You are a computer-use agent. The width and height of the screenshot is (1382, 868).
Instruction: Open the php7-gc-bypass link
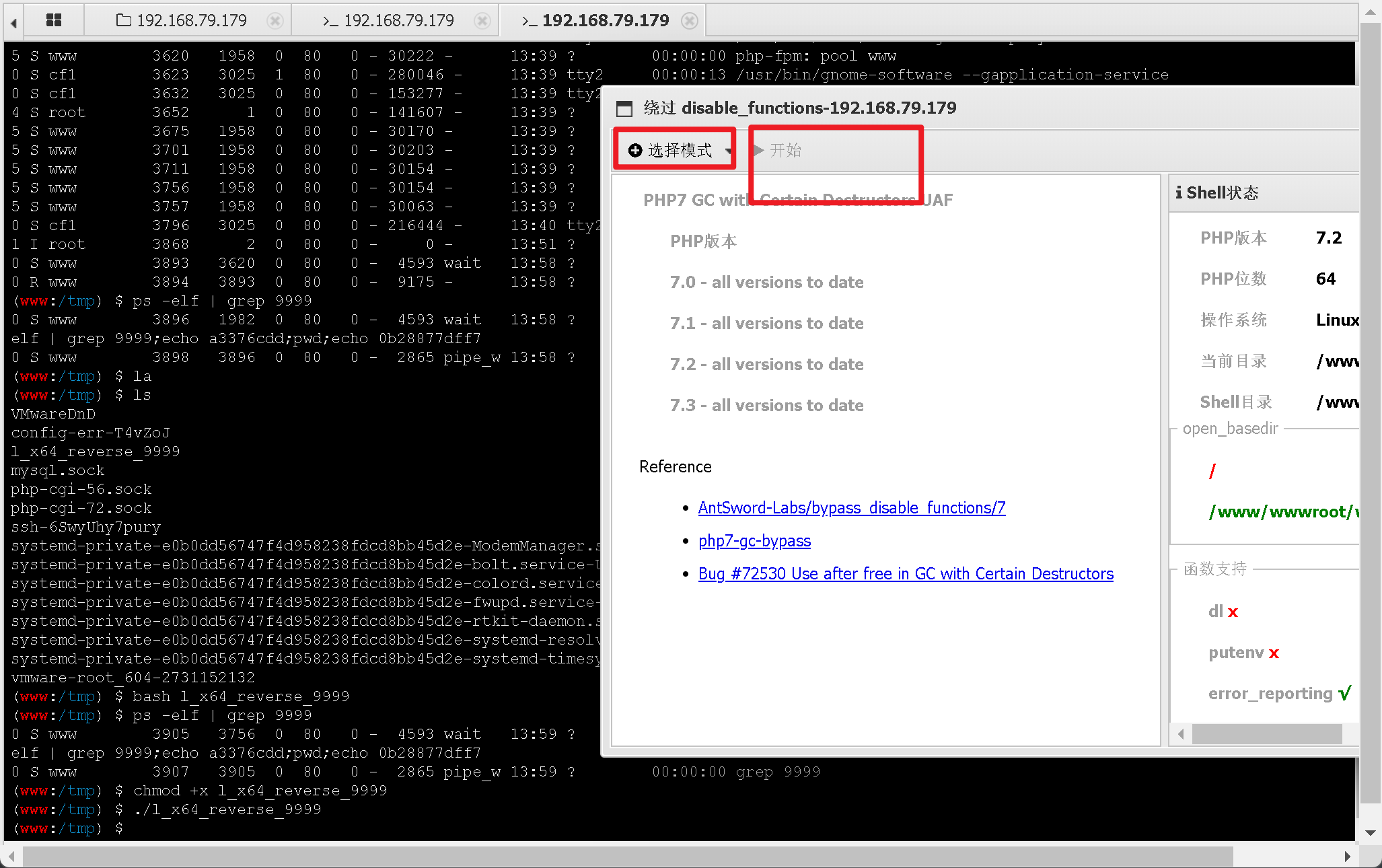click(x=754, y=541)
